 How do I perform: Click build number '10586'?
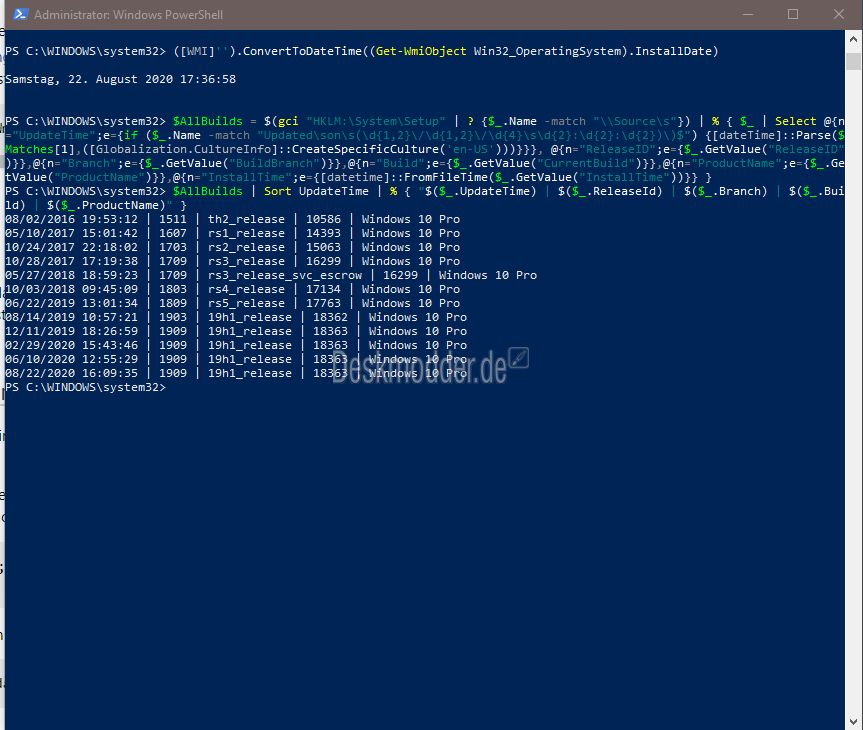323,219
